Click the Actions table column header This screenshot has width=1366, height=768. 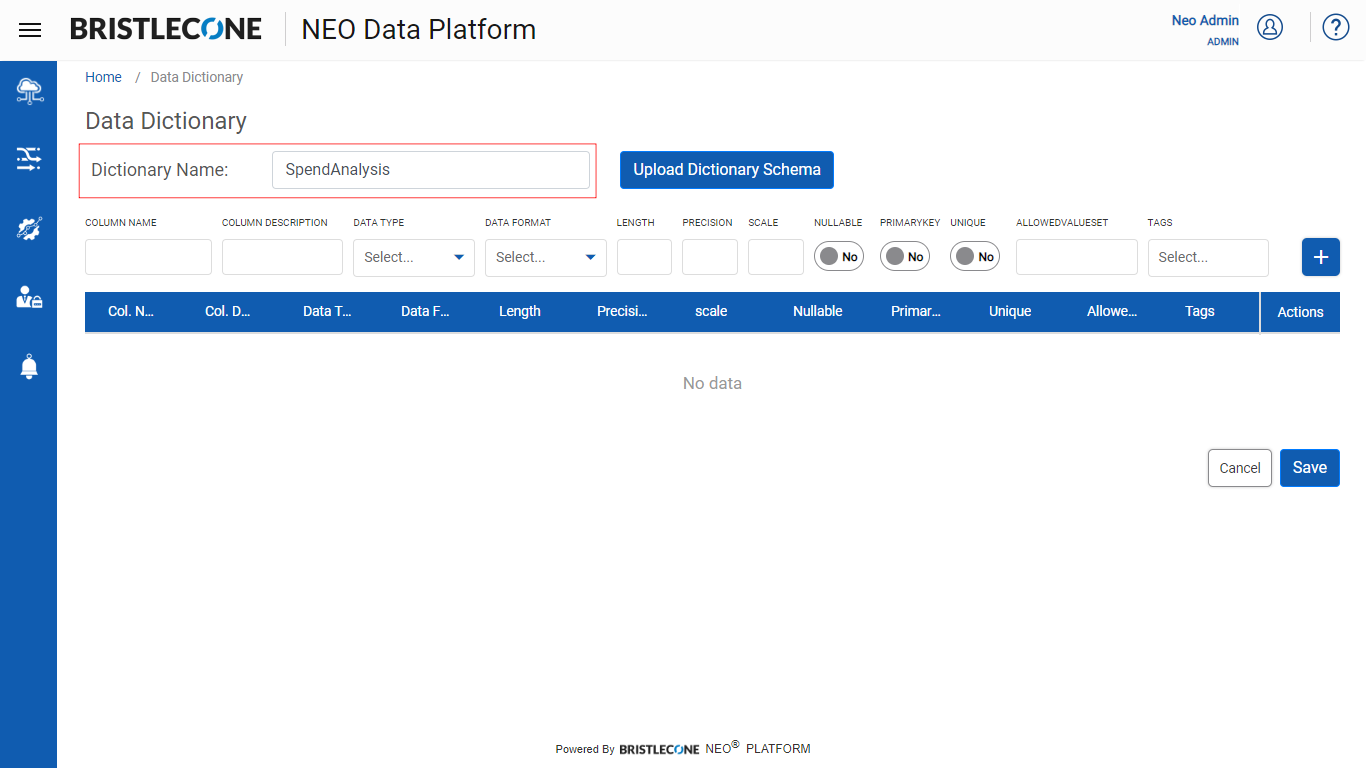(1300, 312)
